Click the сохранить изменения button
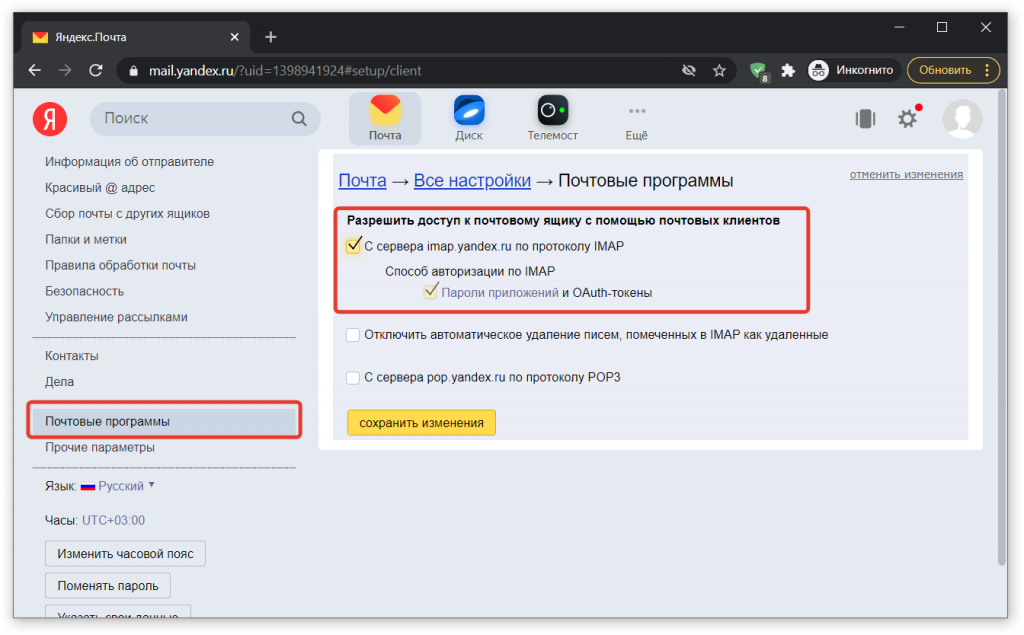Viewport: 1024px width, 635px height. pyautogui.click(x=421, y=423)
